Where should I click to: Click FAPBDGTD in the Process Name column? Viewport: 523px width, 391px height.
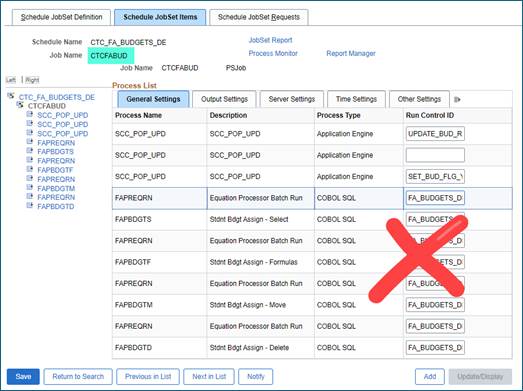click(x=133, y=348)
